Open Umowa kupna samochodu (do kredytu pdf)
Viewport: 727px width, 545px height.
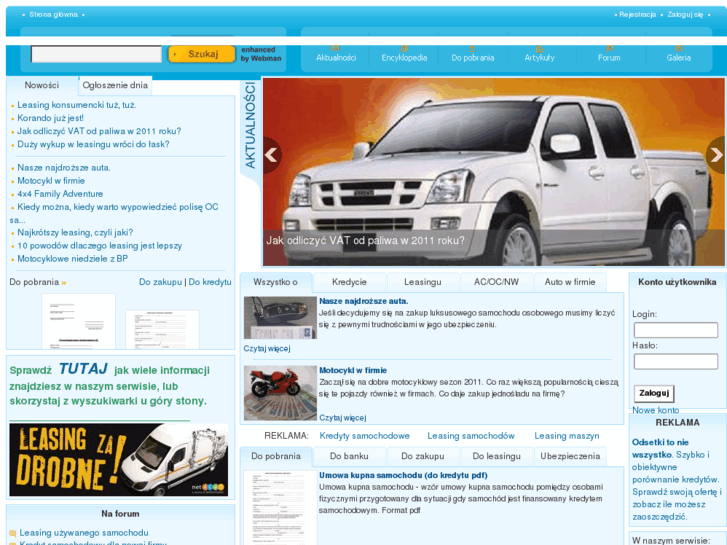[403, 475]
